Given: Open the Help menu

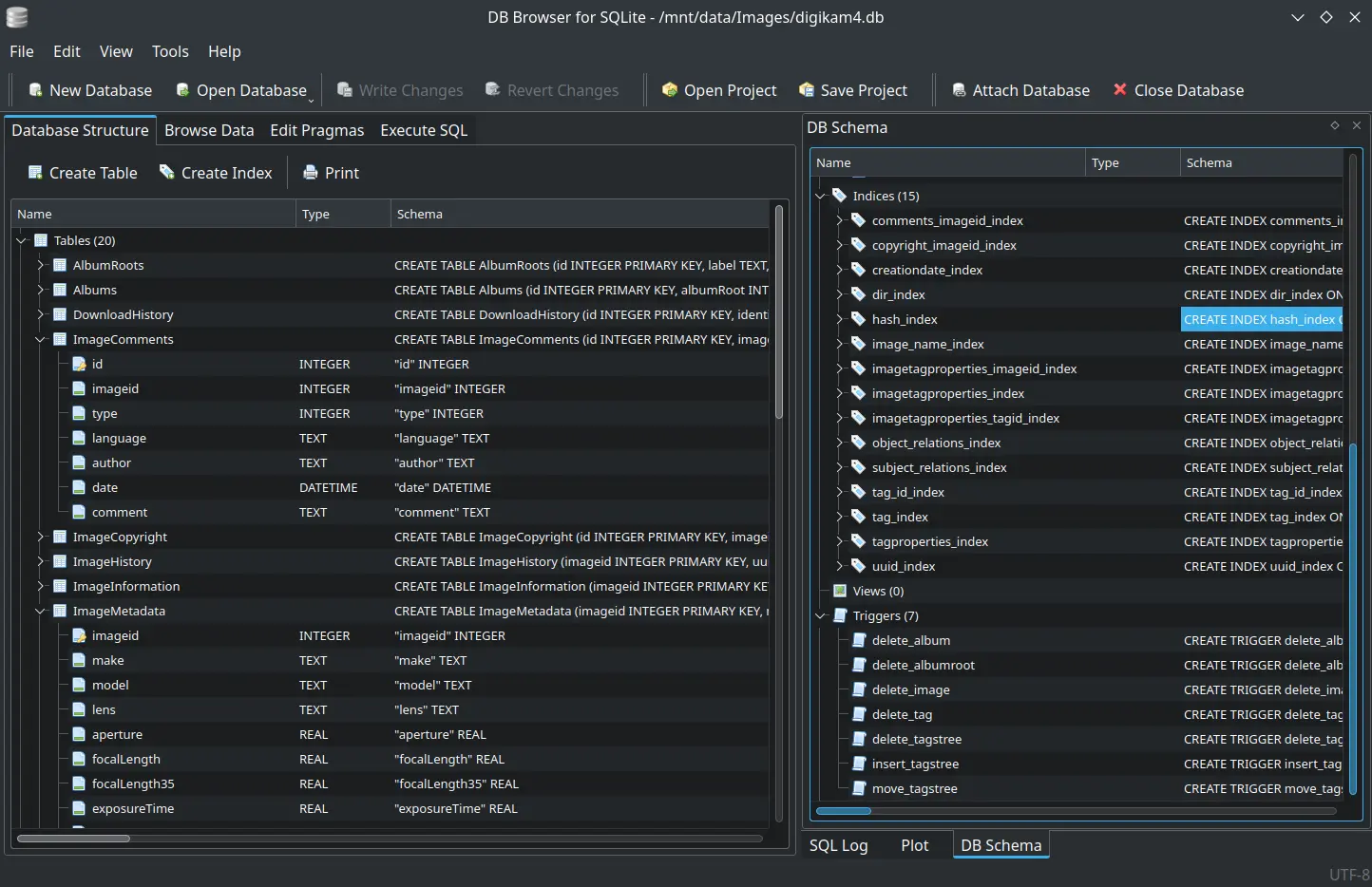Looking at the screenshot, I should (224, 51).
